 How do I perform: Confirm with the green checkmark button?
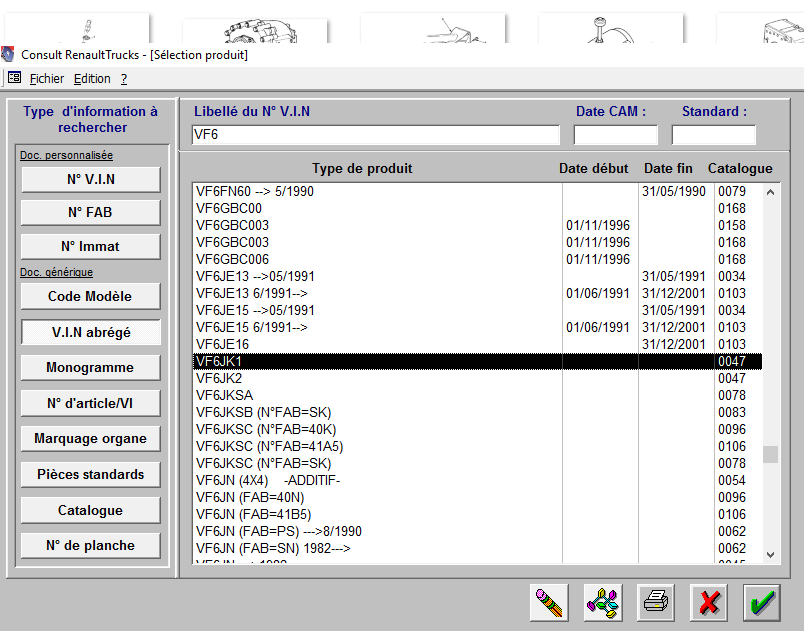pyautogui.click(x=762, y=601)
